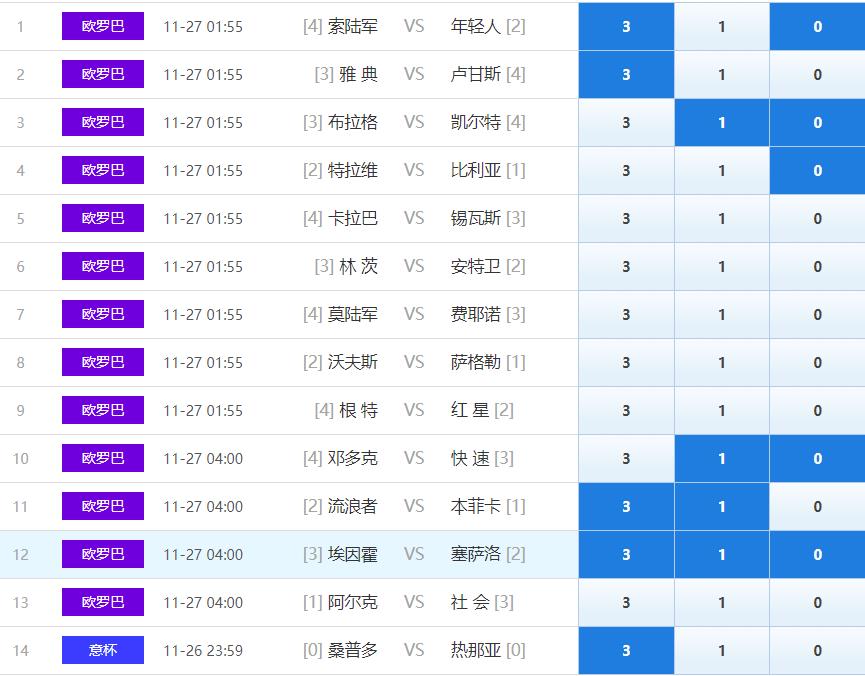Click VS in 桑普多 vs 热那亚 row
Screen dimensions: 865x676
[x=414, y=651]
